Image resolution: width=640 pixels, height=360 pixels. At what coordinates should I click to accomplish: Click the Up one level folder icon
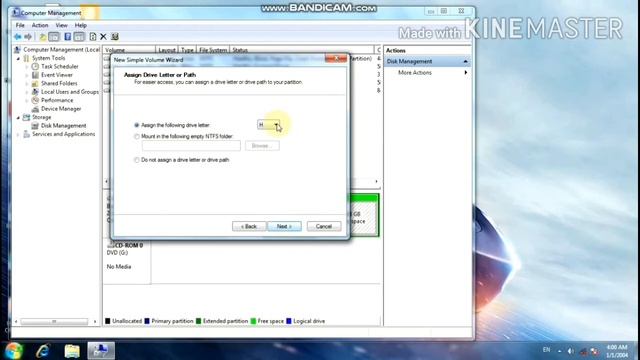pyautogui.click(x=42, y=37)
